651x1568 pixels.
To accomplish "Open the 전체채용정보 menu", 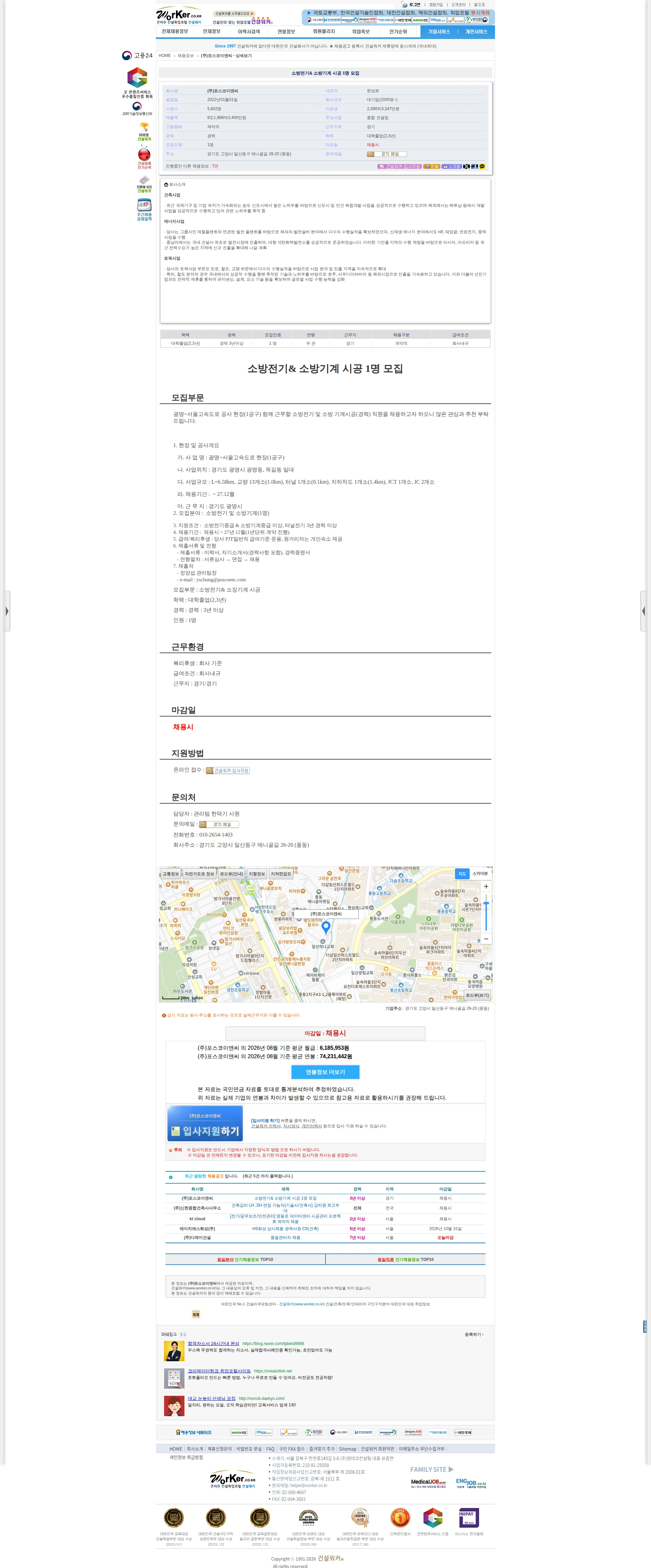I will point(175,32).
